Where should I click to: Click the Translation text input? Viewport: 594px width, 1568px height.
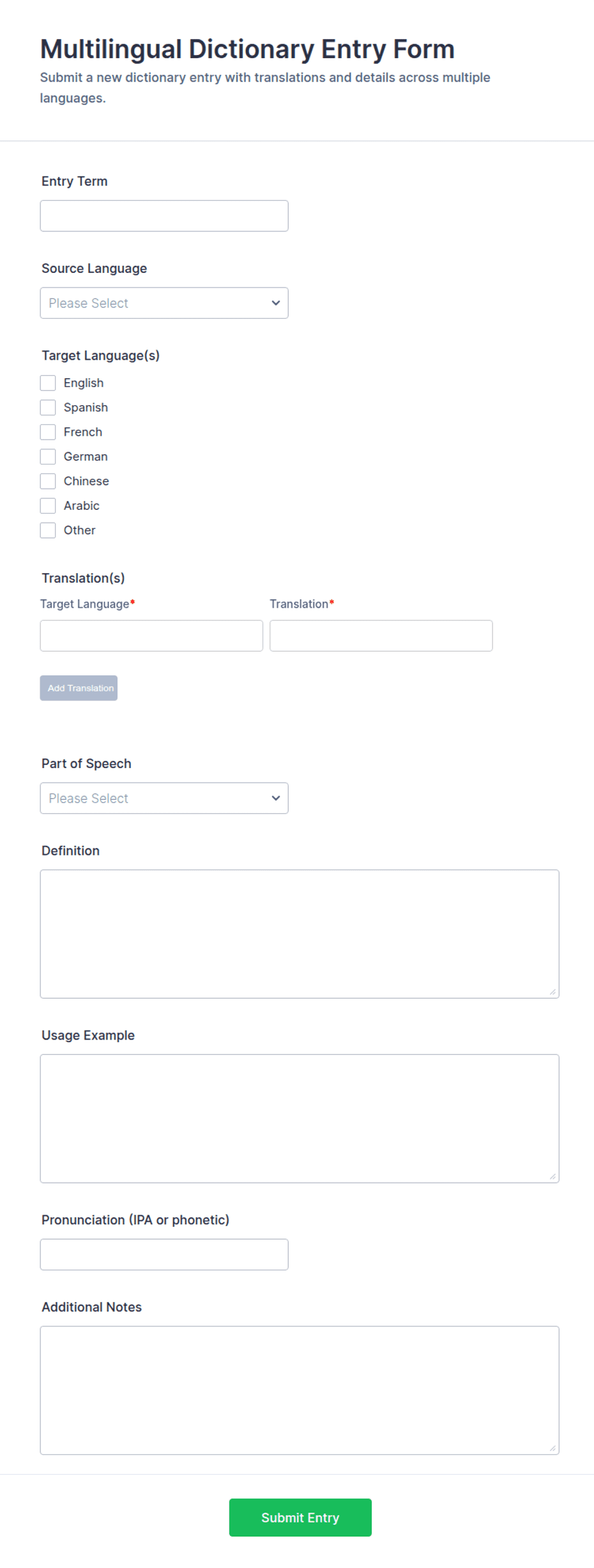381,636
